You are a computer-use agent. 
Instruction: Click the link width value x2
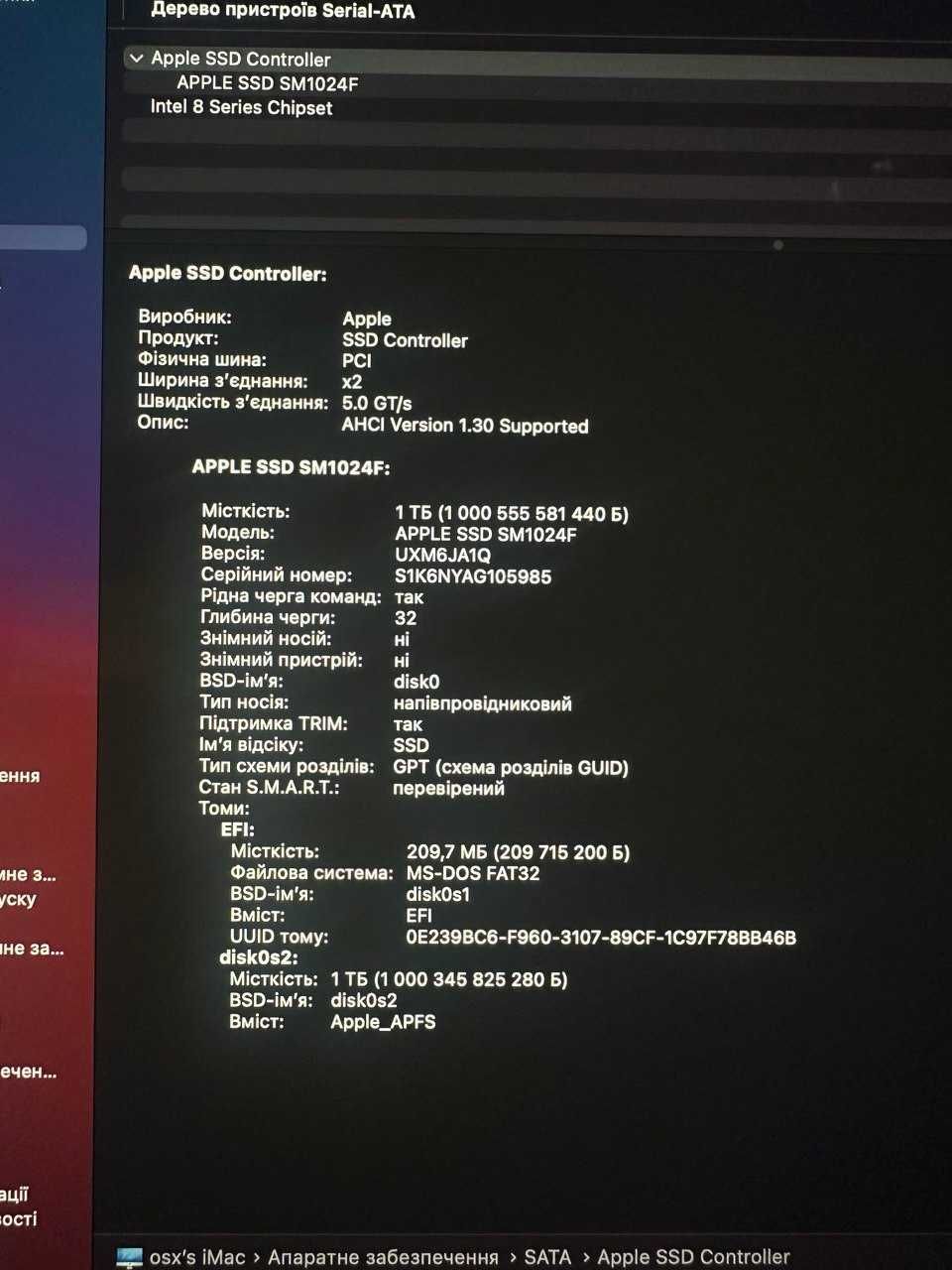352,382
